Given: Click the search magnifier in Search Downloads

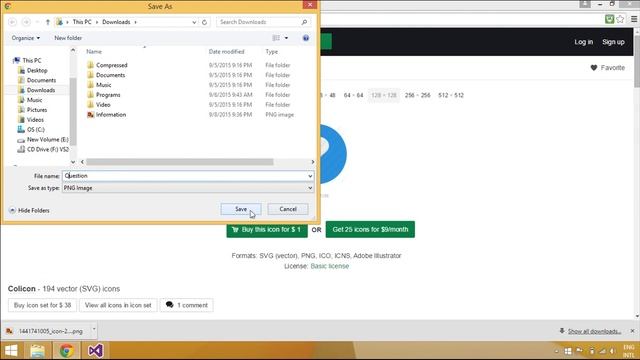Looking at the screenshot, I should (x=304, y=22).
